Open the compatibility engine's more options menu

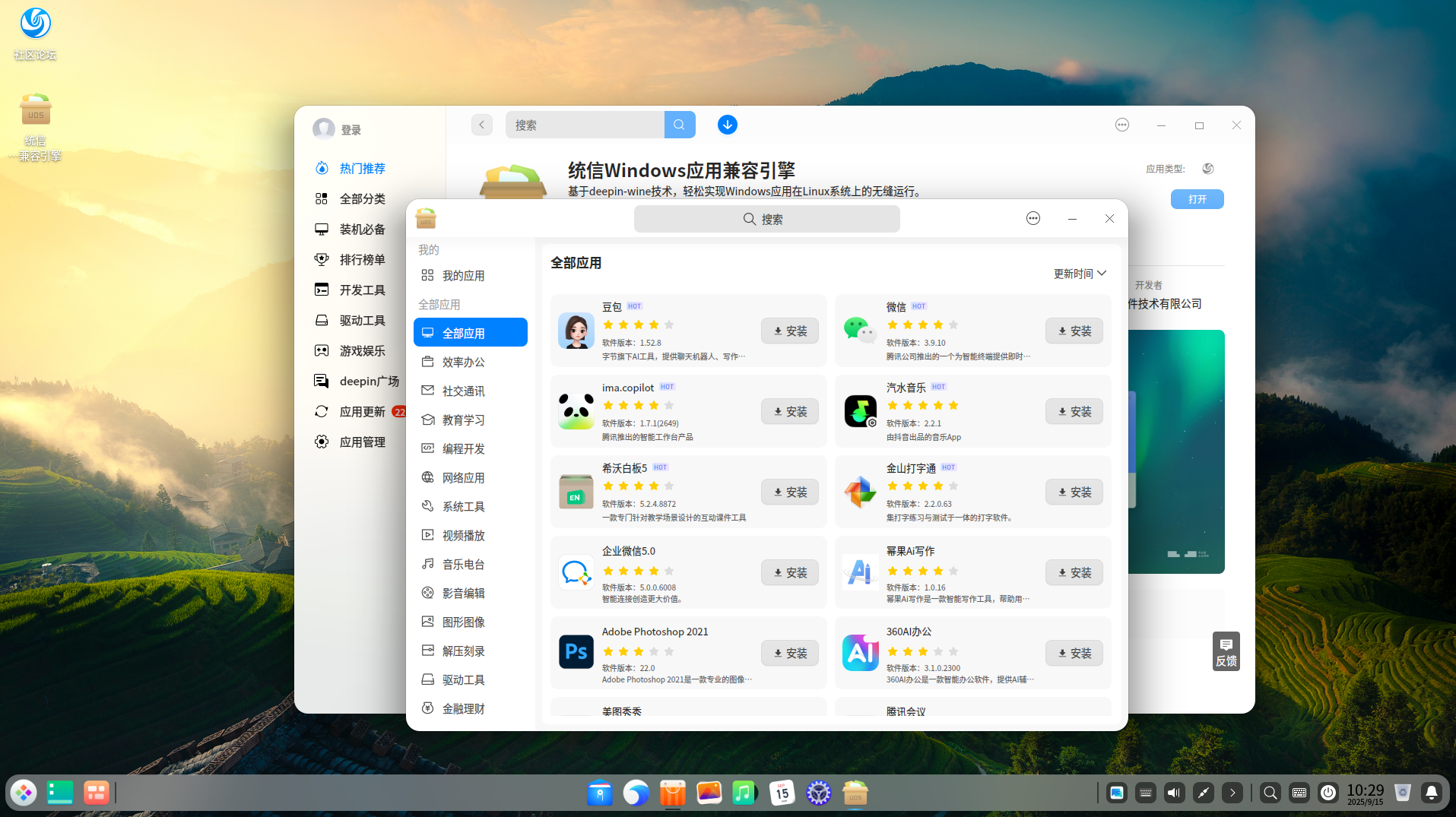(x=1033, y=218)
